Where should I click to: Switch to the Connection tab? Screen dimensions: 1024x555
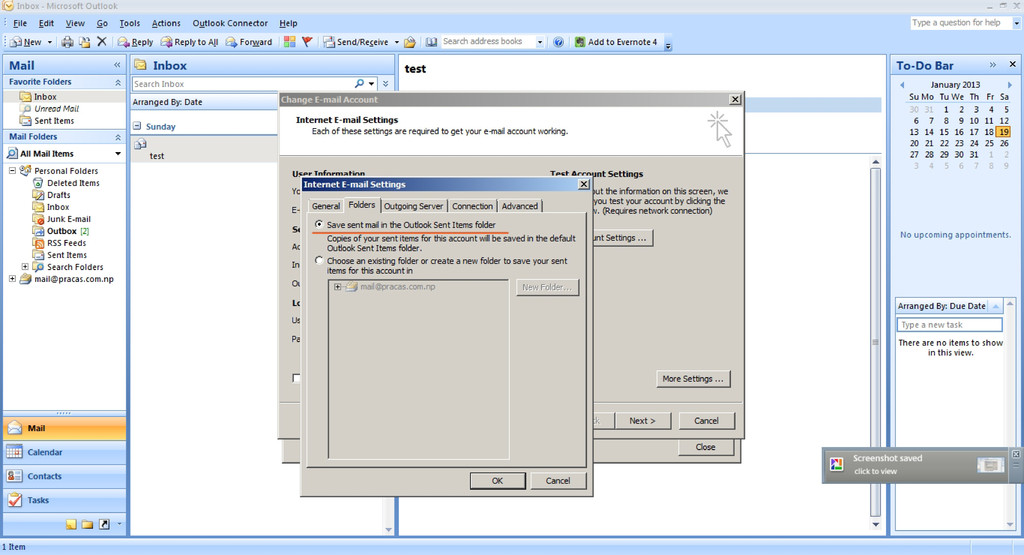pyautogui.click(x=472, y=206)
